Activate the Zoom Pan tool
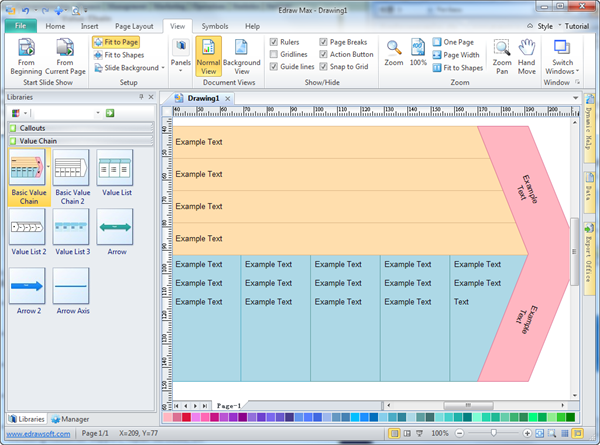The width and height of the screenshot is (600, 445). coord(502,57)
